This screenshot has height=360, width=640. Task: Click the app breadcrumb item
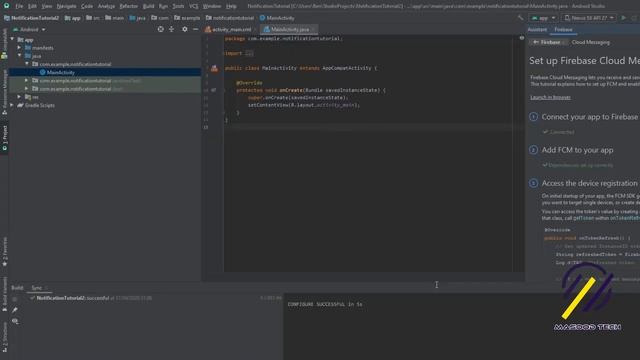(73, 18)
